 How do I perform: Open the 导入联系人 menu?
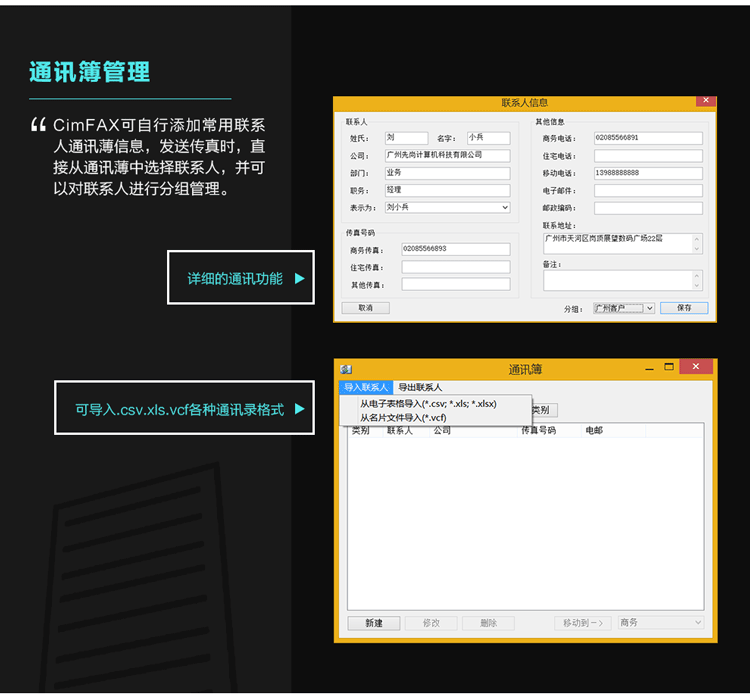(x=365, y=387)
